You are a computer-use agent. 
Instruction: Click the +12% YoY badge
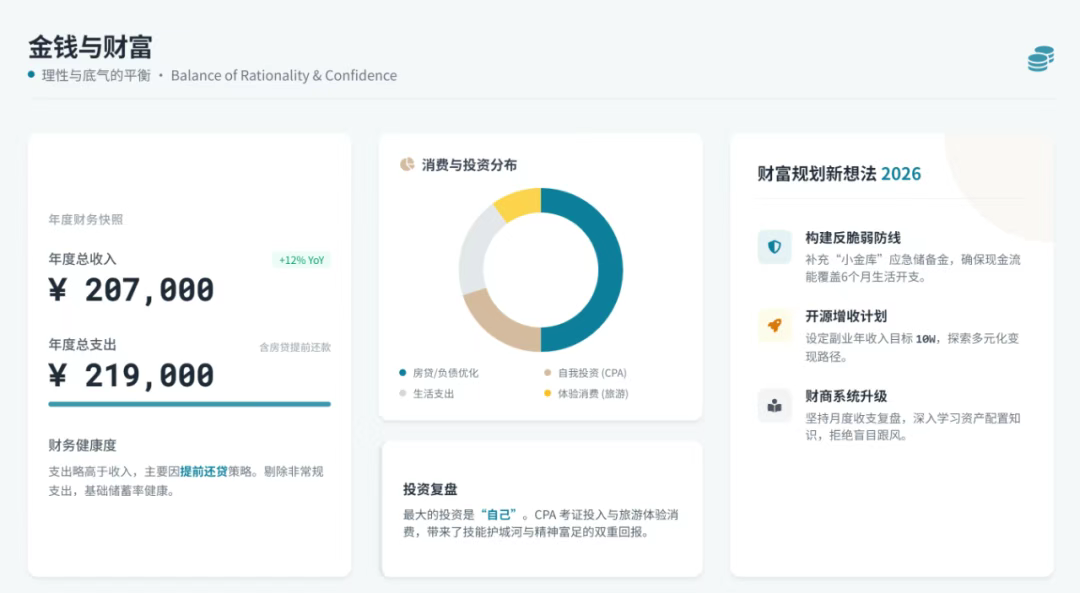click(x=299, y=259)
